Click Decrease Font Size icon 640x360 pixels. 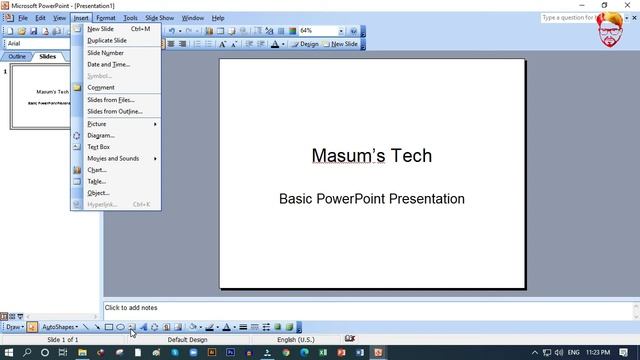pyautogui.click(x=234, y=44)
